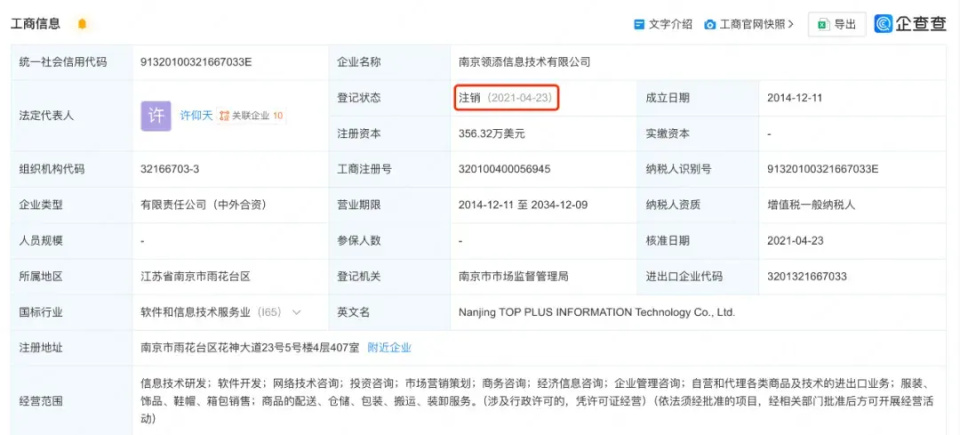
Task: Select company name 南京领添信息技术有限公司
Action: coord(524,62)
